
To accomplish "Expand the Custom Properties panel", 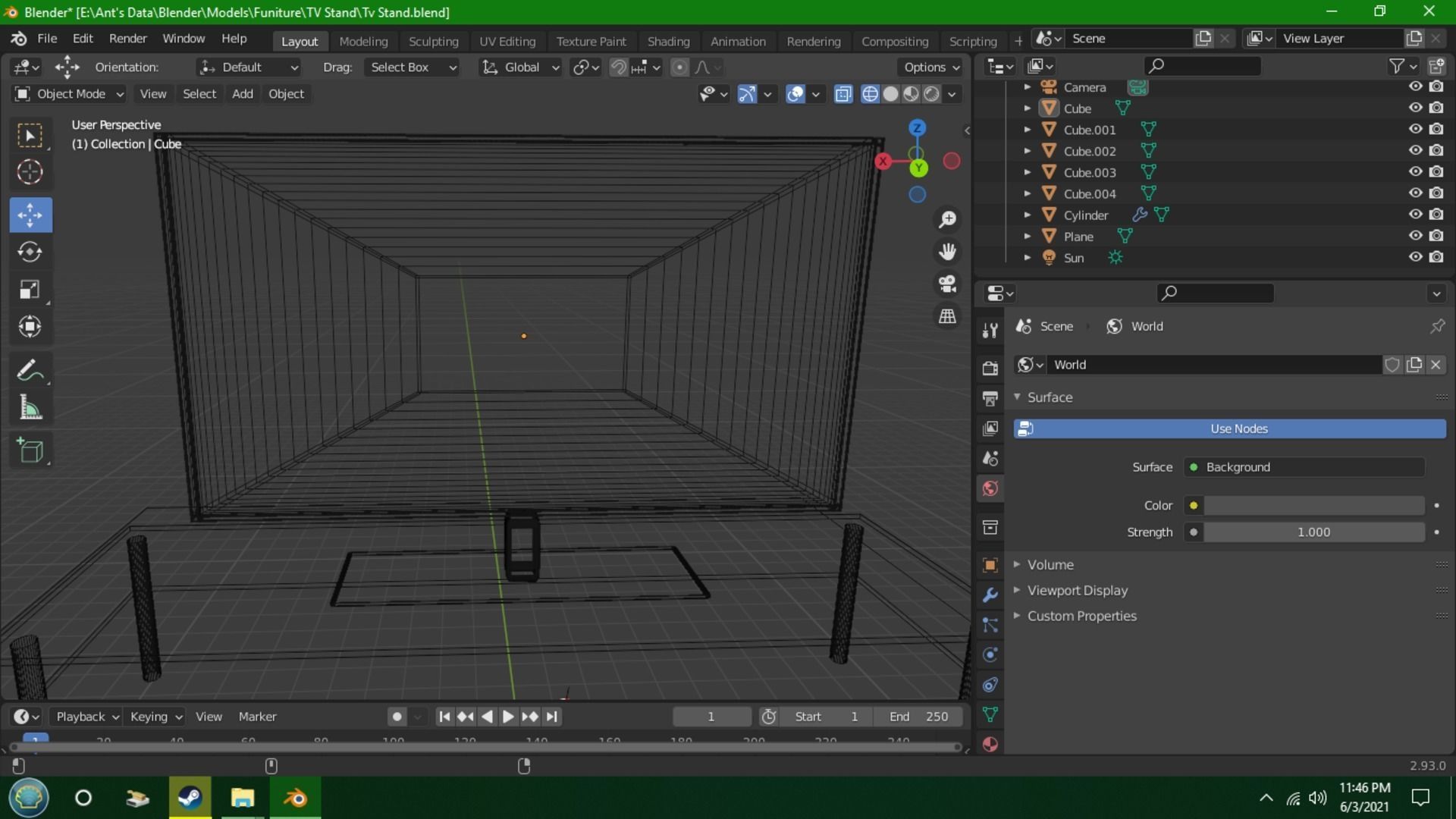I will (x=1081, y=617).
